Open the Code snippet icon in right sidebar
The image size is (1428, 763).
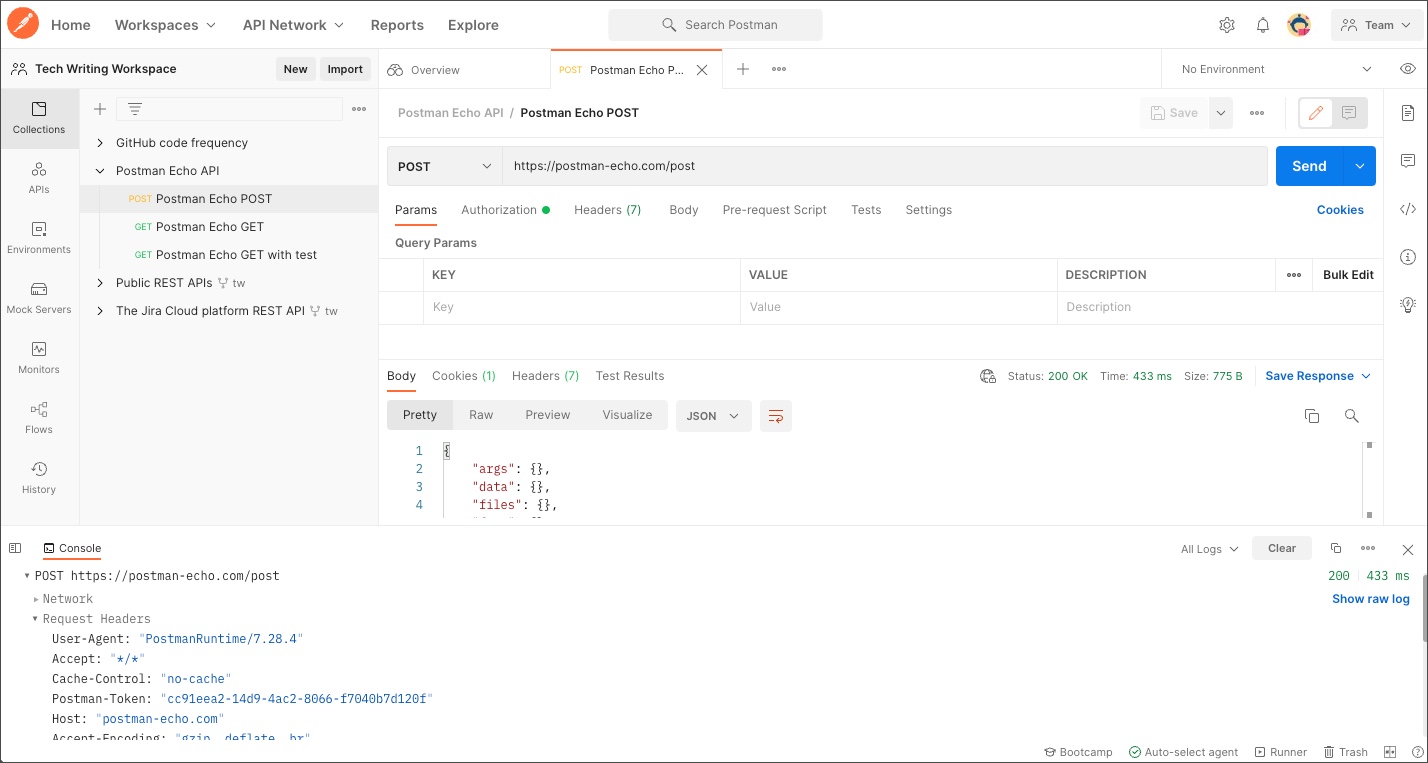tap(1408, 209)
